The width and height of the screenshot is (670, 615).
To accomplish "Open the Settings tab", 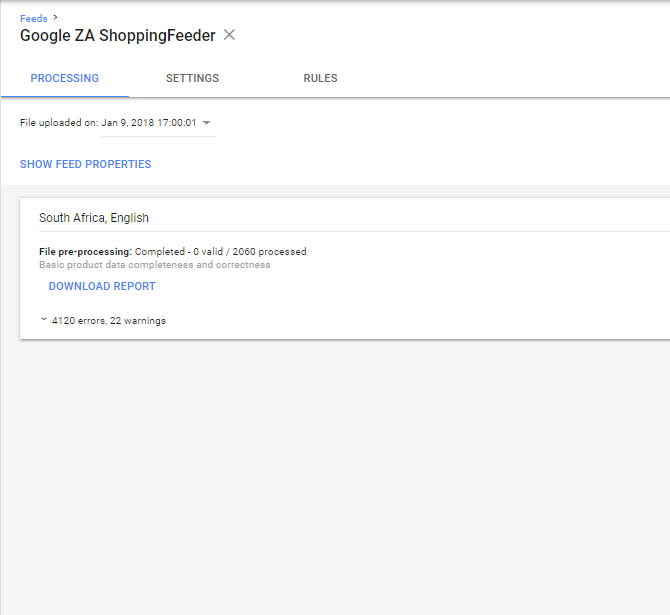I will coord(192,78).
